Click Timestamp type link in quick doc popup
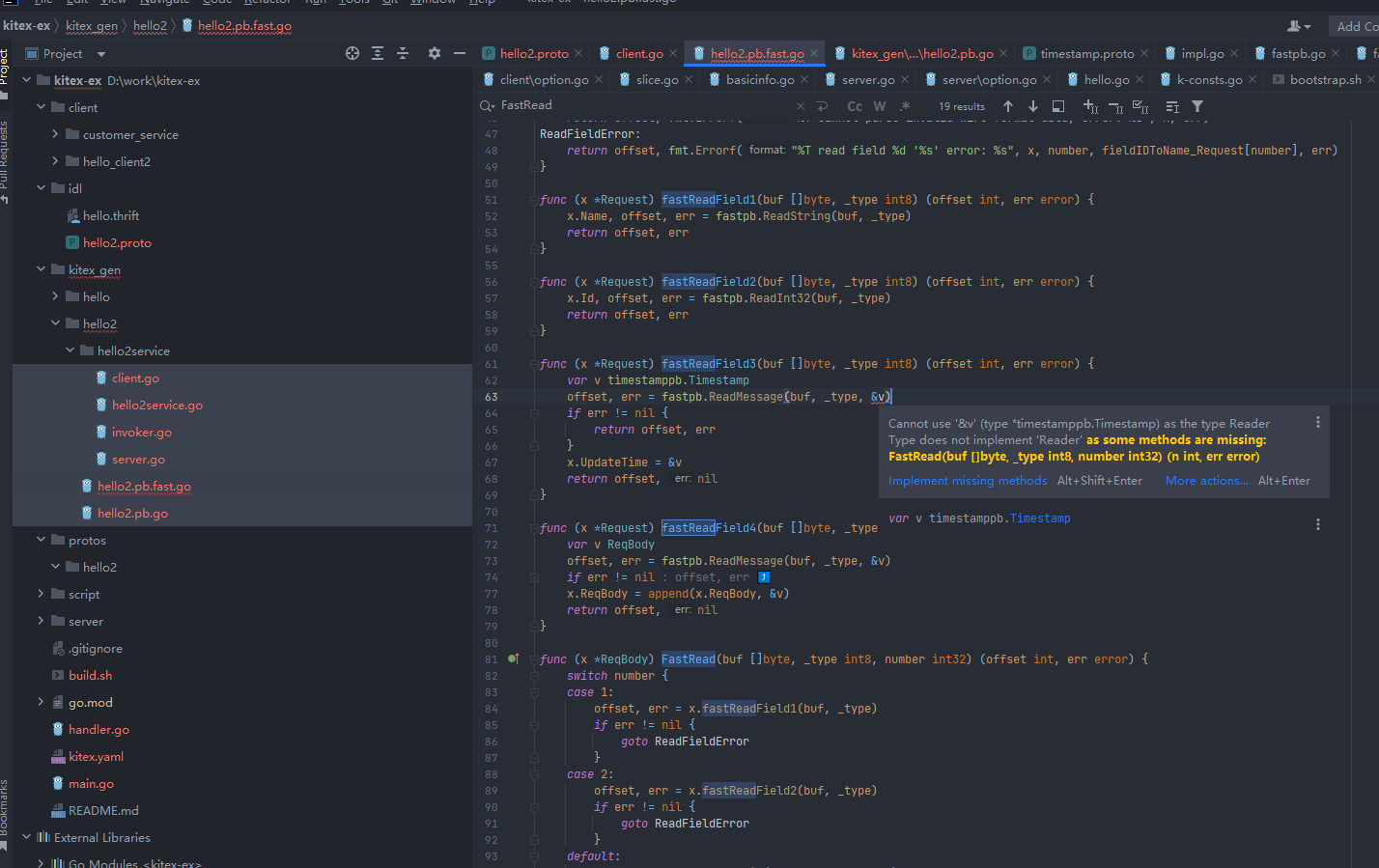The width and height of the screenshot is (1379, 868). coord(1040,518)
